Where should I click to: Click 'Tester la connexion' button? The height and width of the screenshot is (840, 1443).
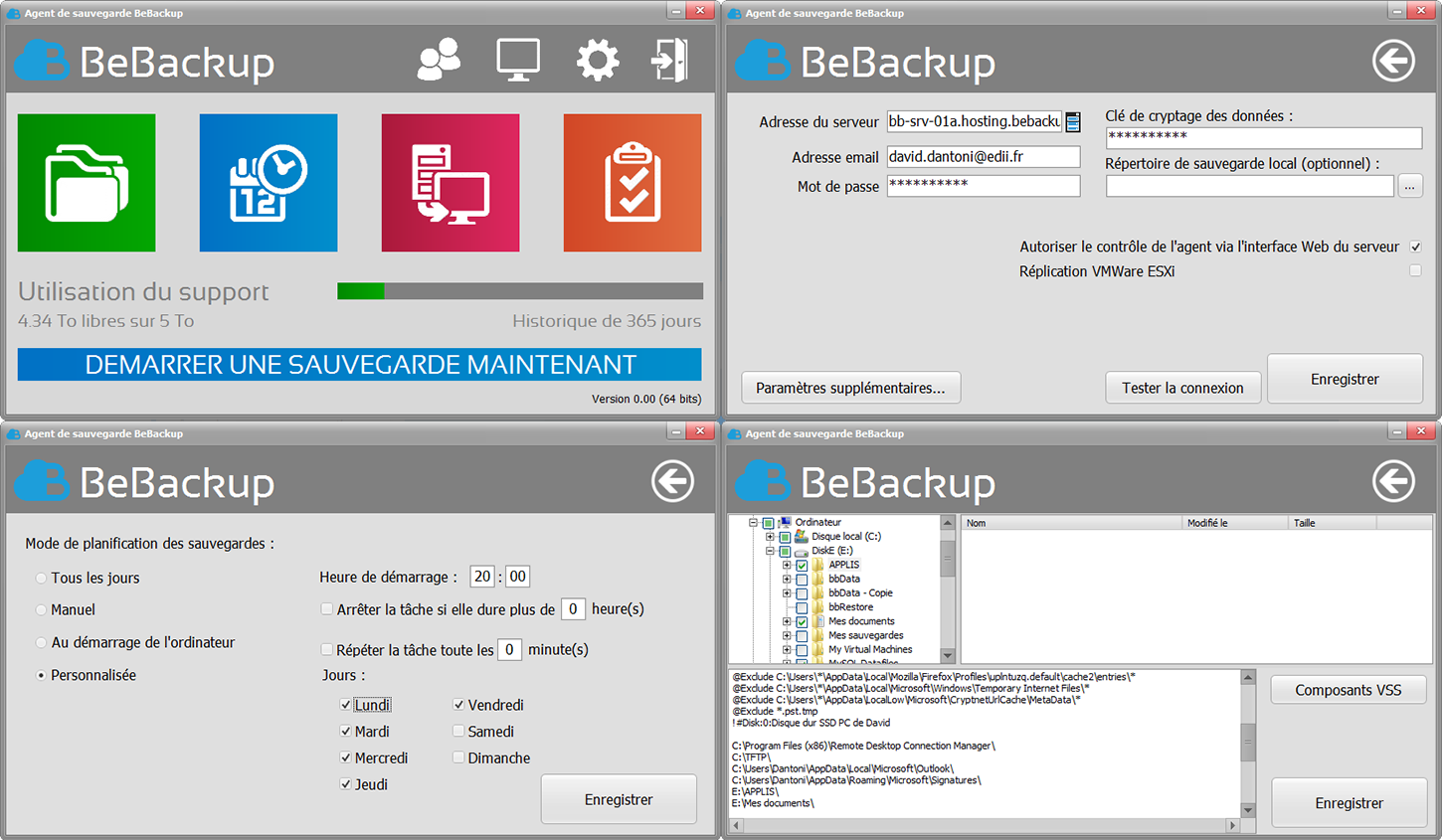click(1182, 388)
